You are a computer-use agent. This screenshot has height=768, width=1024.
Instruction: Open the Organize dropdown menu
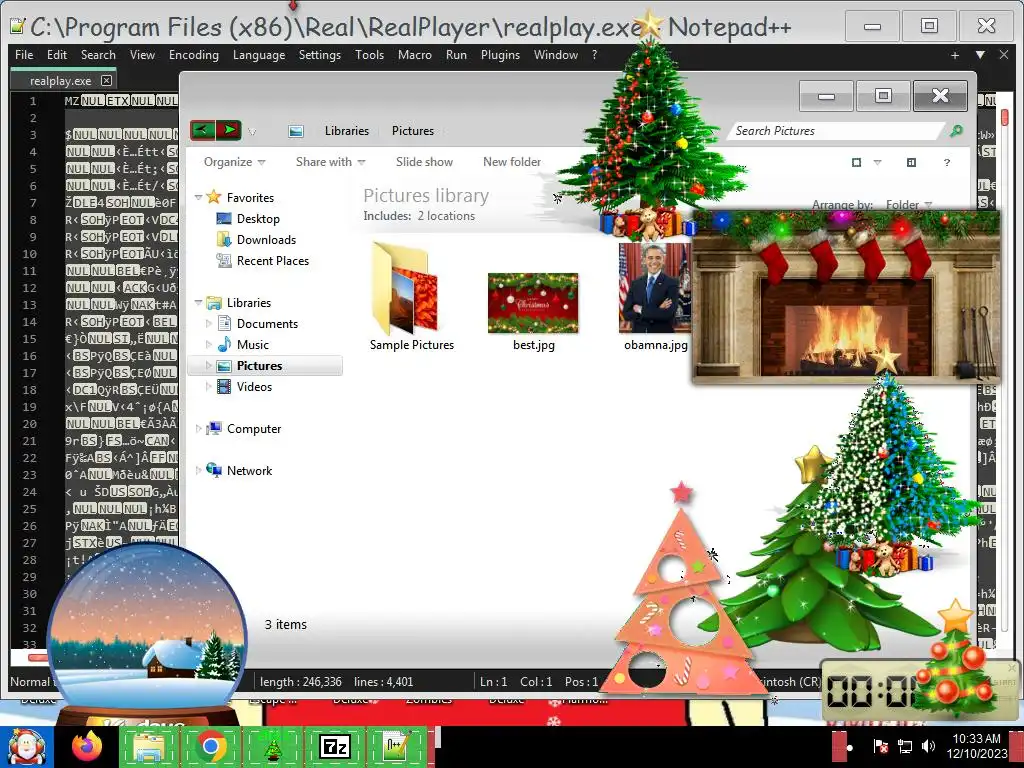(x=234, y=162)
